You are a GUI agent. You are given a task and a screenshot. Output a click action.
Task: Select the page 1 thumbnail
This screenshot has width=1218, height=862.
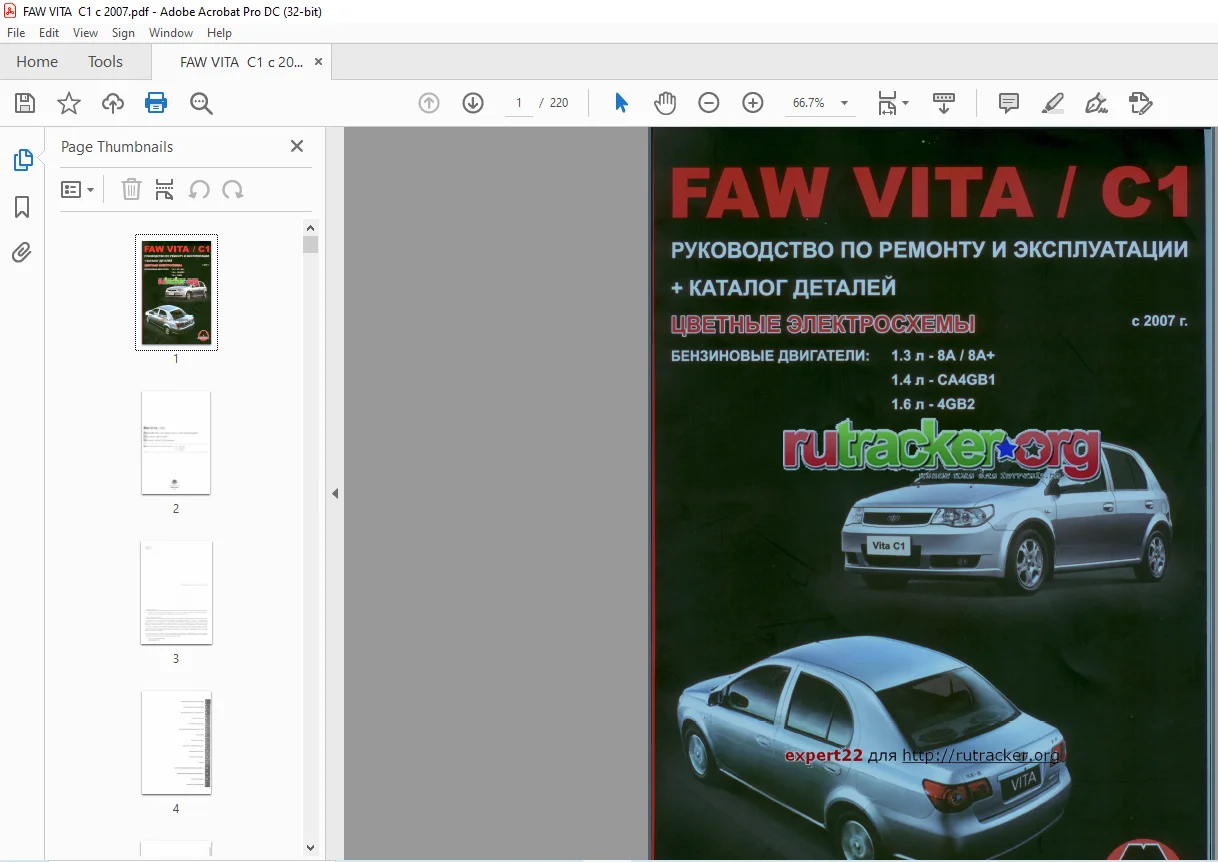[x=176, y=292]
